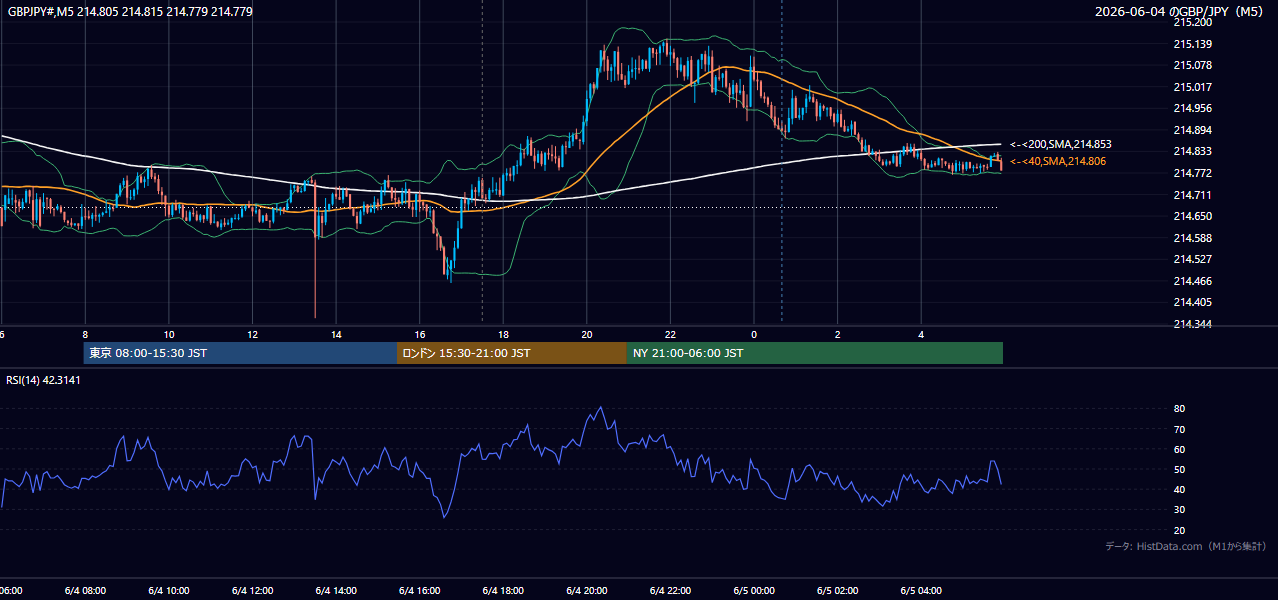Image resolution: width=1278 pixels, height=600 pixels.
Task: Click the 215.139 price axis label
Action: click(1192, 44)
